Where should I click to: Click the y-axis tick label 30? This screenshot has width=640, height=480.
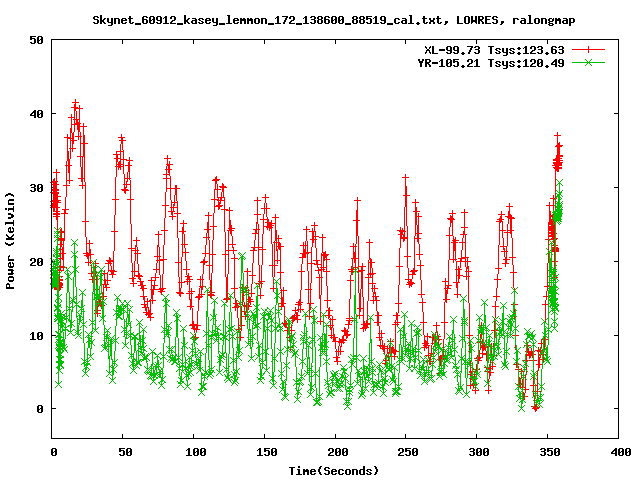pos(36,188)
